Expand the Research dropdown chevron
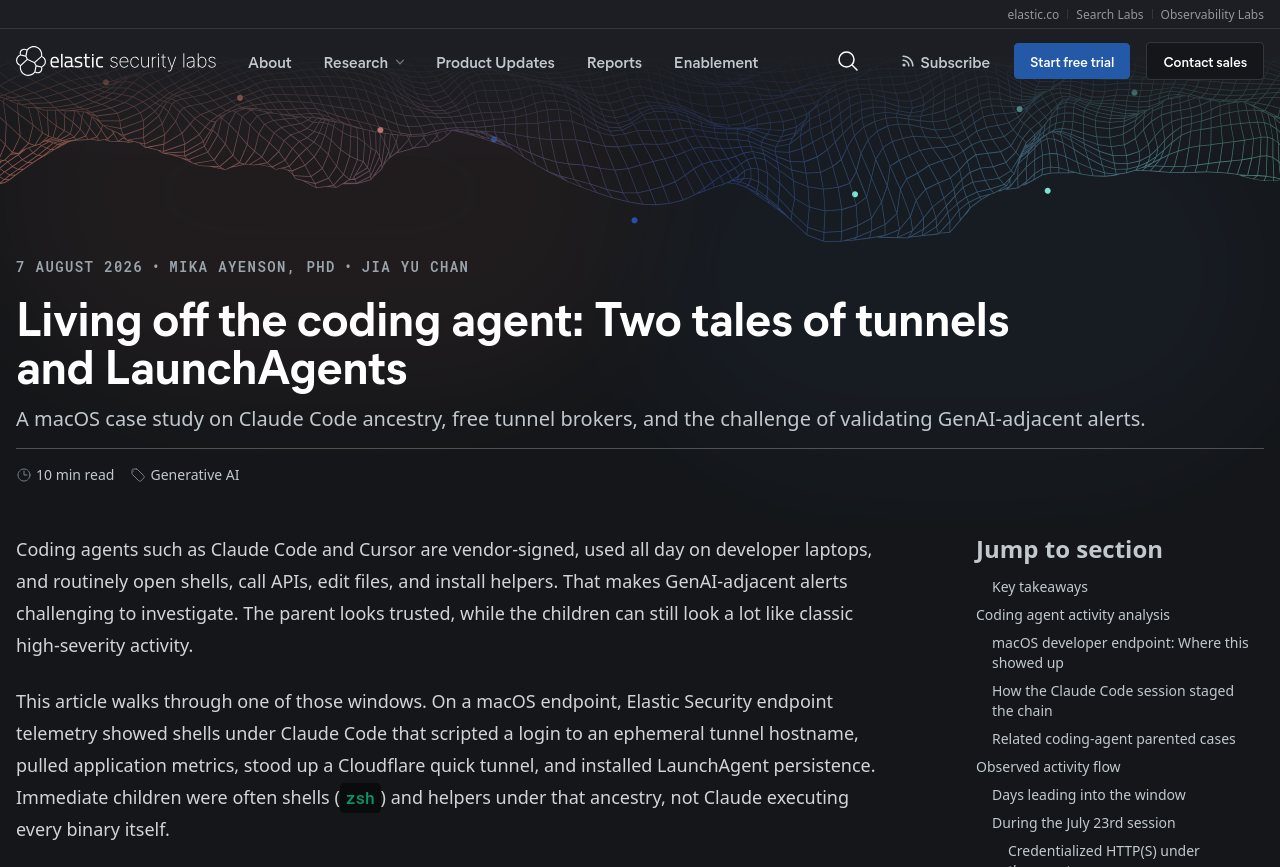 tap(400, 62)
